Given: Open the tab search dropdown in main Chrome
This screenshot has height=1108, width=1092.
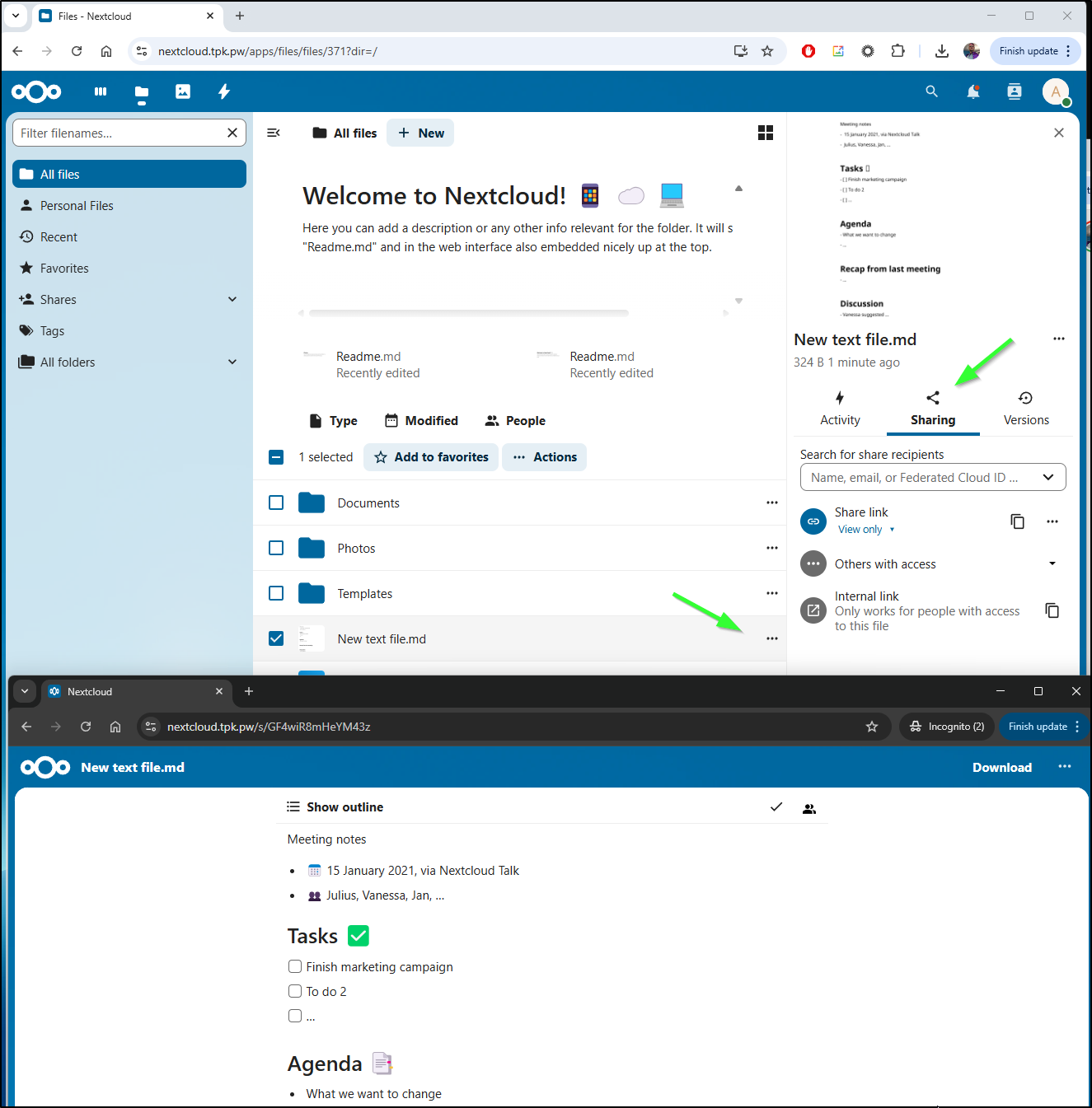Looking at the screenshot, I should point(16,16).
